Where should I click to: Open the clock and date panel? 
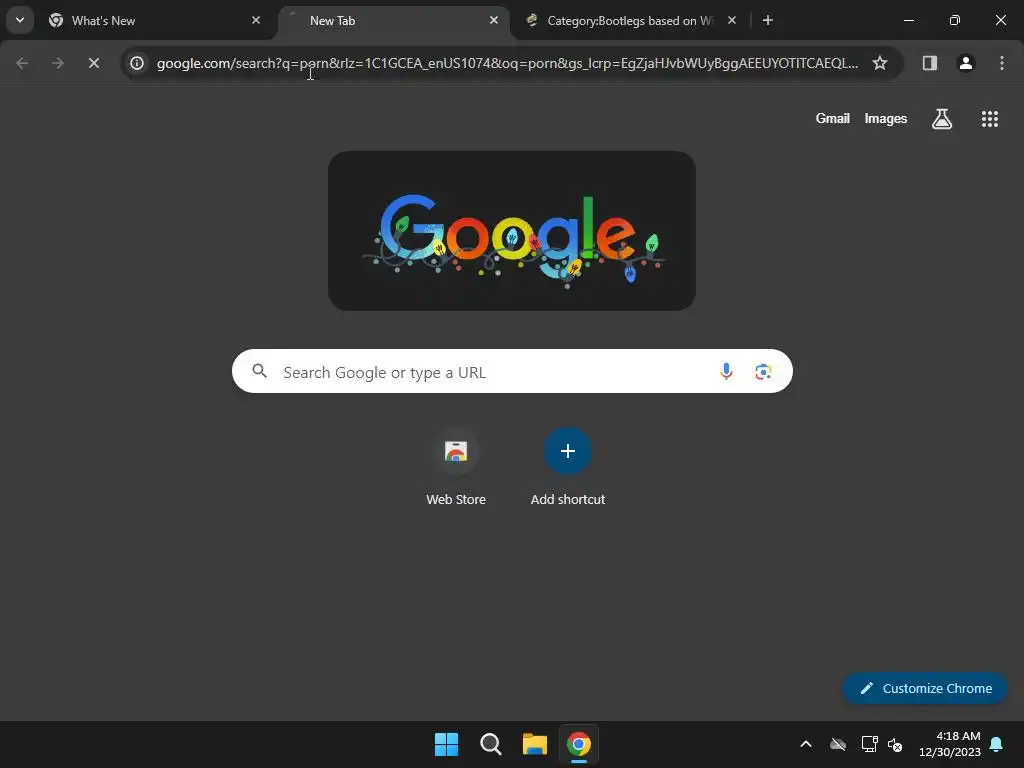pyautogui.click(x=950, y=744)
